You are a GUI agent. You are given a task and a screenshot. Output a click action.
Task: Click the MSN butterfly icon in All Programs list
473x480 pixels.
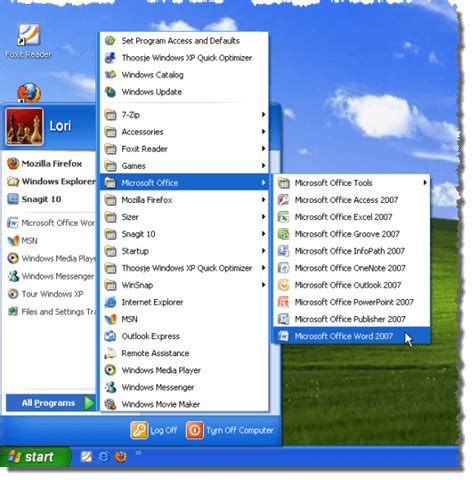pos(110,319)
